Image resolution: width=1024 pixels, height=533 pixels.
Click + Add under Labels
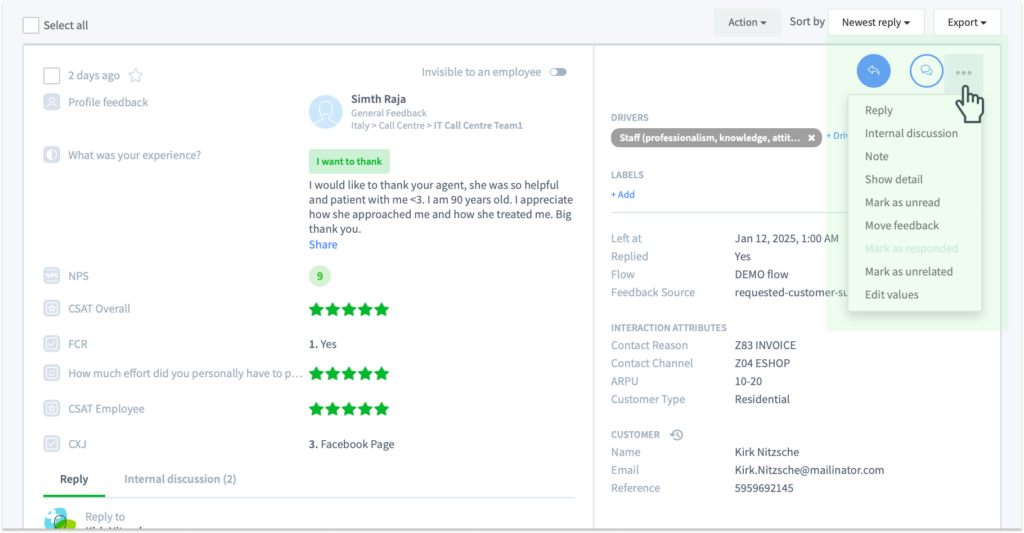point(622,195)
